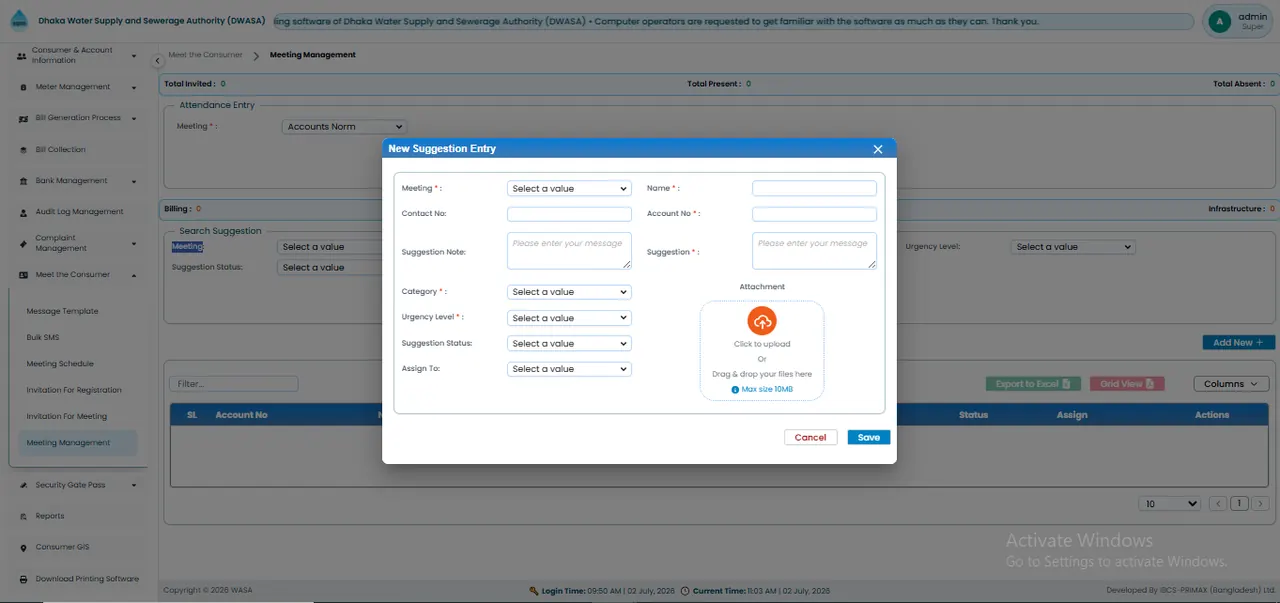
Task: Open the page size 10 dropdown
Action: (x=1171, y=504)
